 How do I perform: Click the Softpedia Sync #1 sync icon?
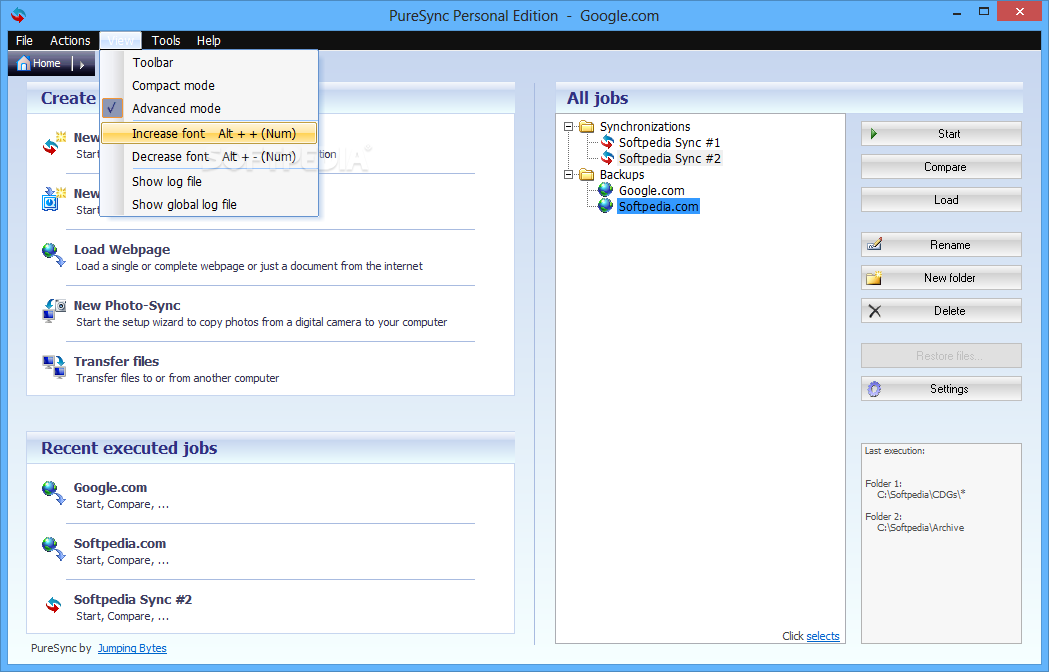(607, 143)
